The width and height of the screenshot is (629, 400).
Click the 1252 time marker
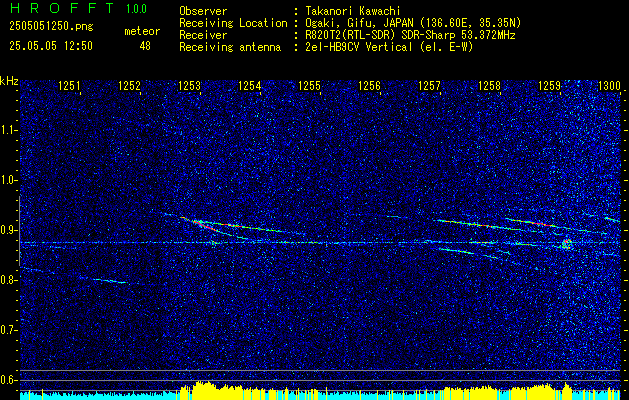129,85
